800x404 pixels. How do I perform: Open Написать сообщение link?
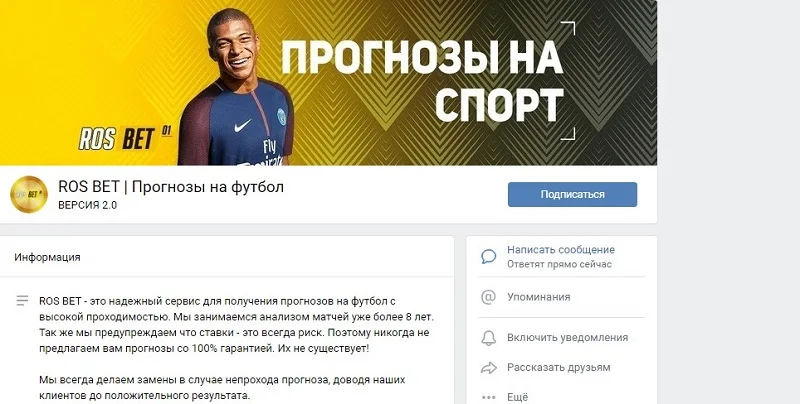(561, 250)
